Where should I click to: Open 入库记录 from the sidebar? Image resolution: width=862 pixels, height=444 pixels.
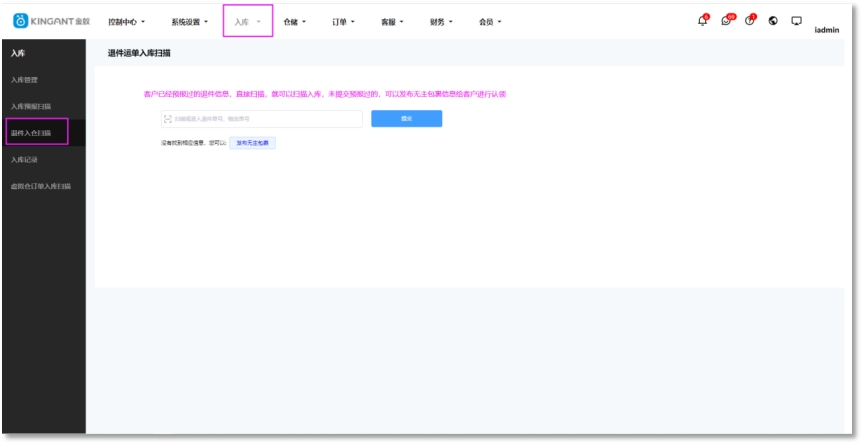point(25,159)
